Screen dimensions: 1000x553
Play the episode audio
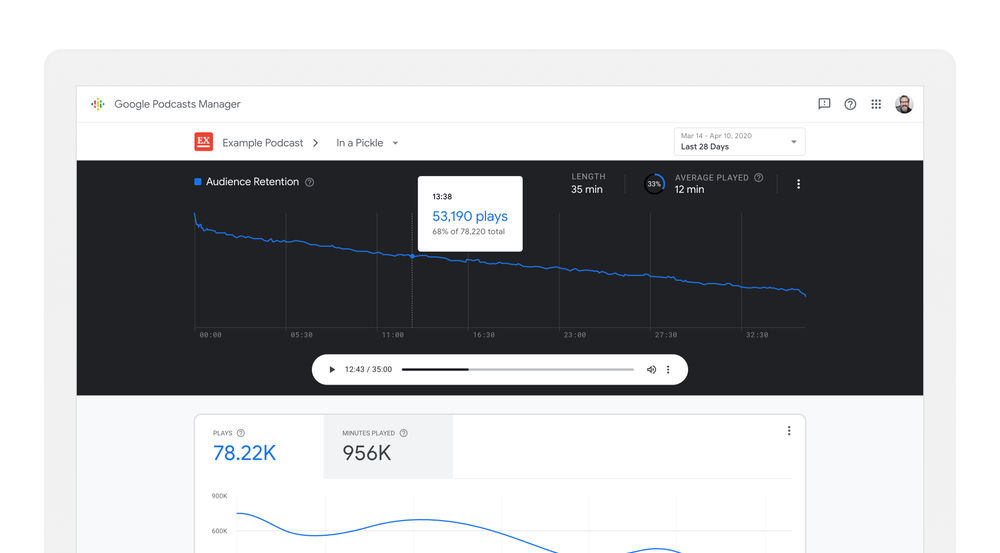(x=332, y=370)
